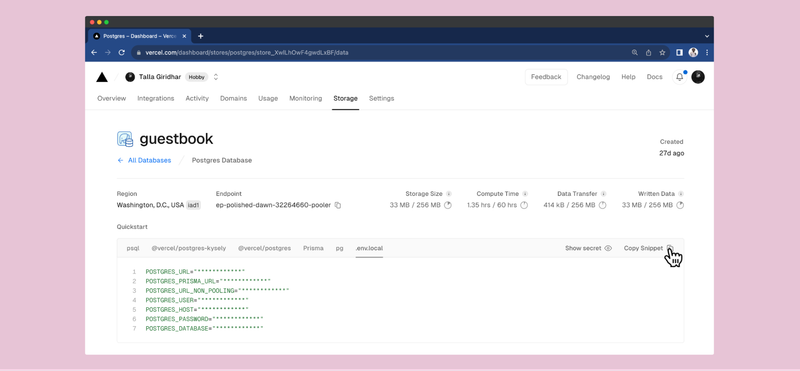Copy the endpoint name via copy icon
Viewport: 800px width, 371px height.
338,205
